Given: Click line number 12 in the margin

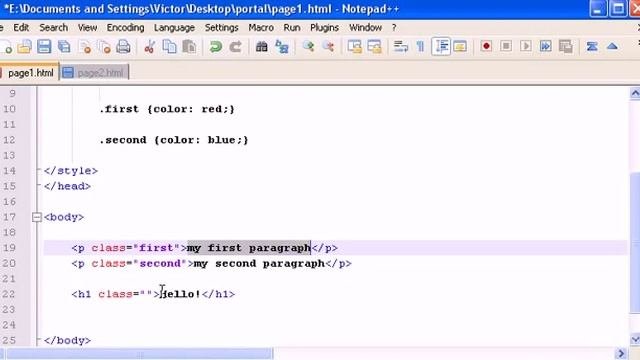Looking at the screenshot, I should (9, 140).
